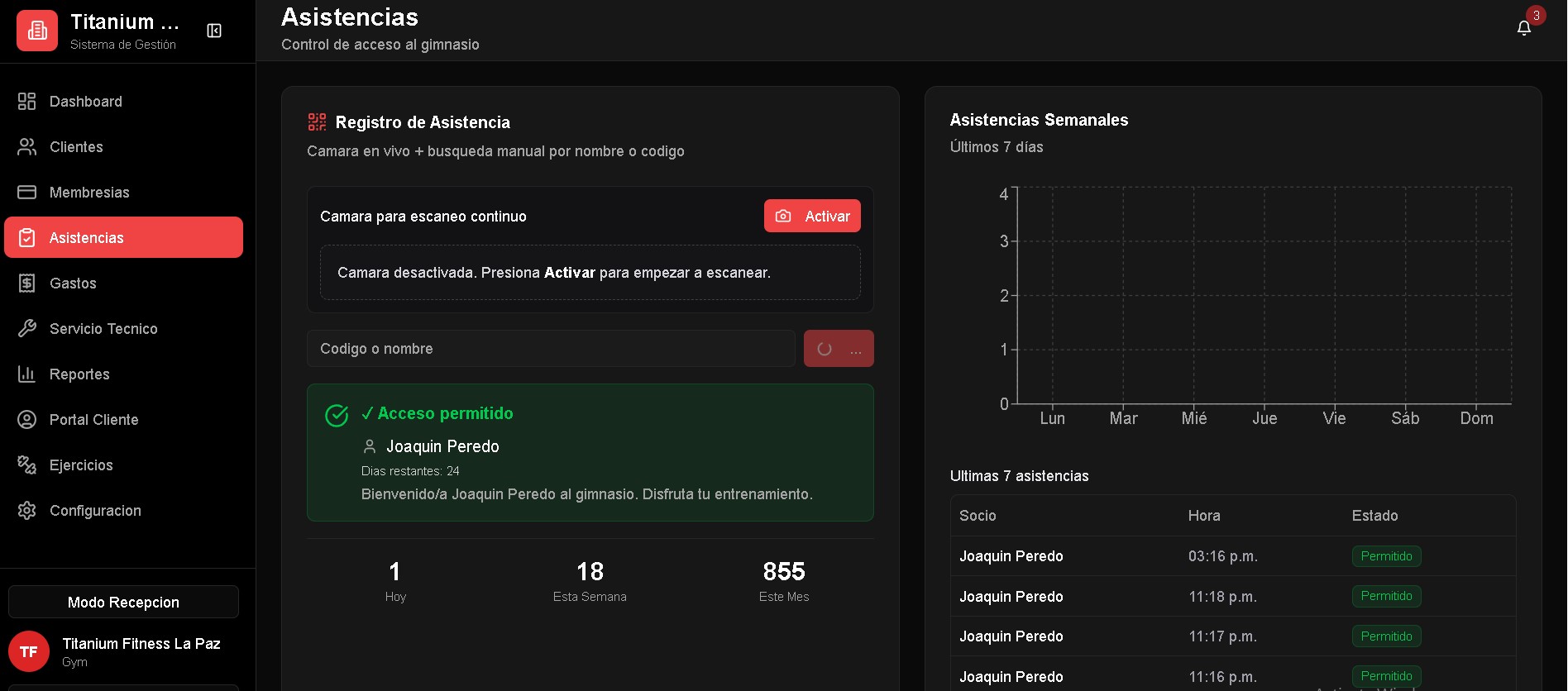
Task: Switch to Modo Recepcion
Action: 123,603
